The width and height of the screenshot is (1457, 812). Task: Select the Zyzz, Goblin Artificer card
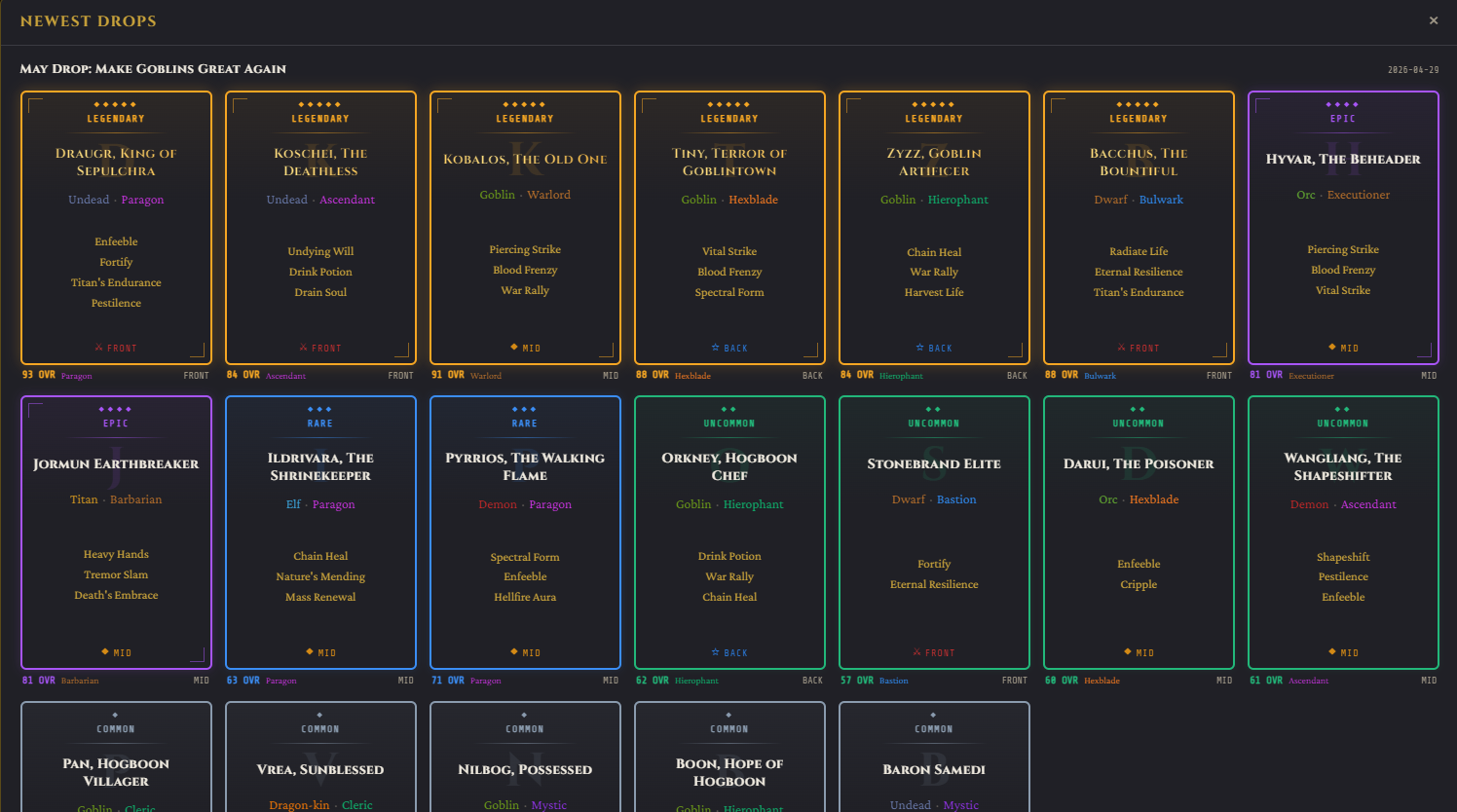click(934, 228)
